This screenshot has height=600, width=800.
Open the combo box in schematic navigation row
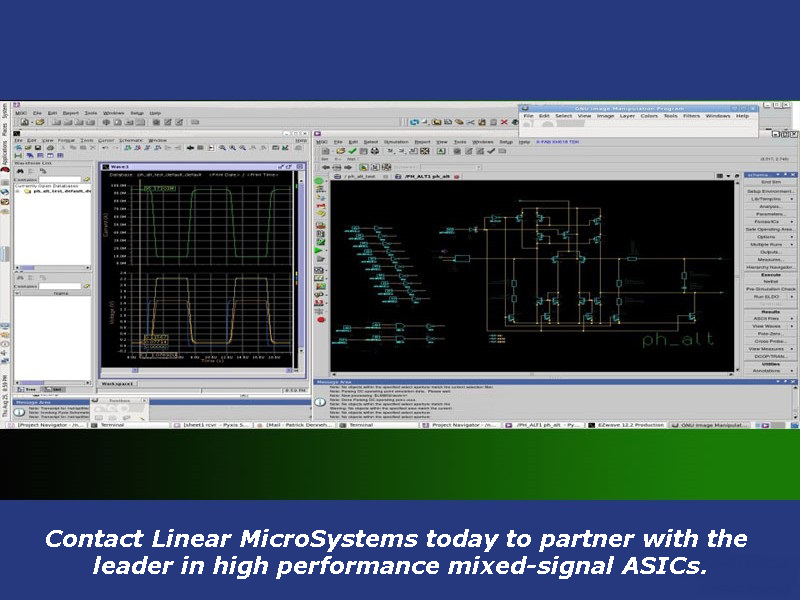450,167
